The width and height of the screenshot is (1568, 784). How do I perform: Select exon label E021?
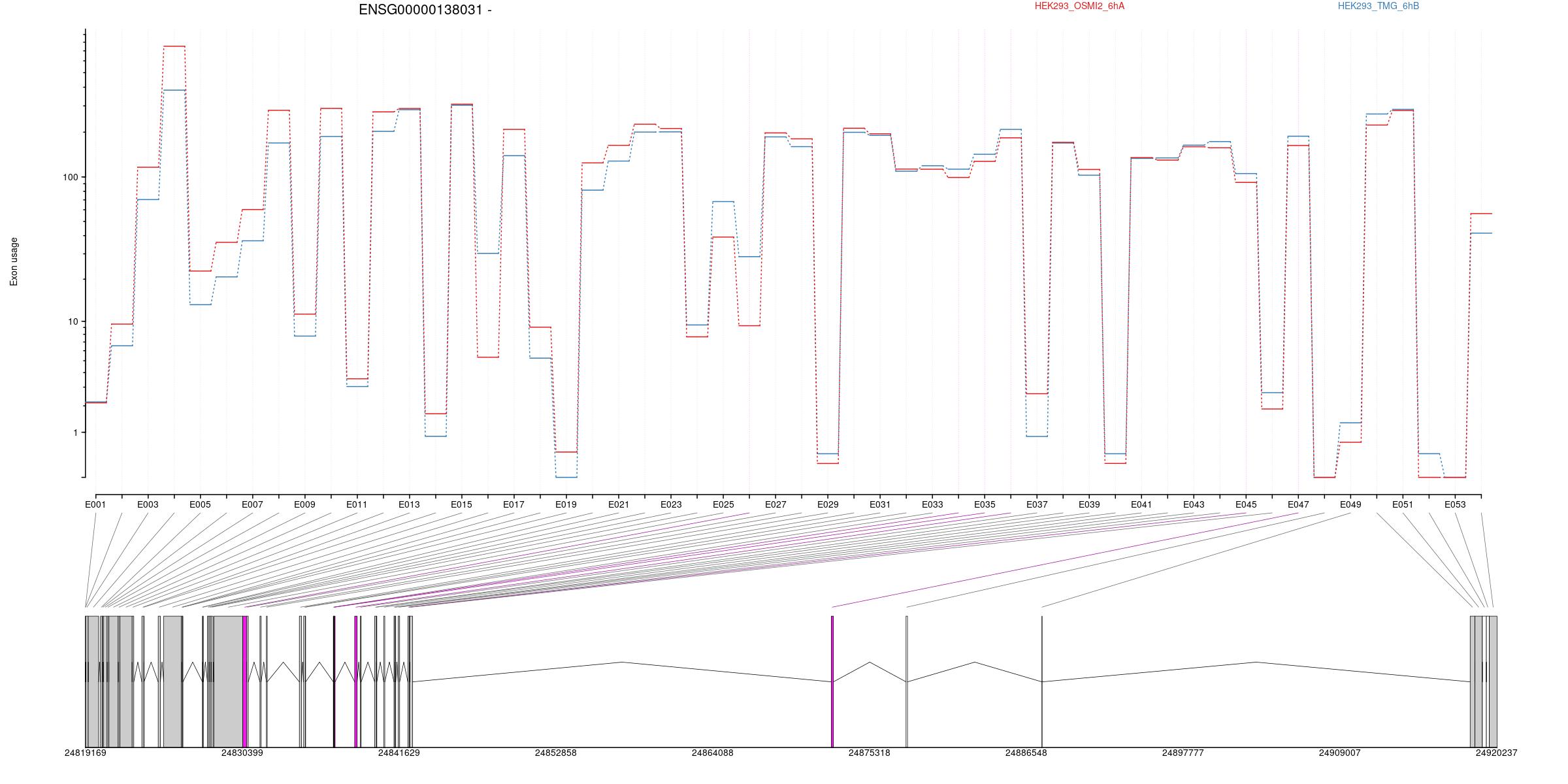pos(619,504)
